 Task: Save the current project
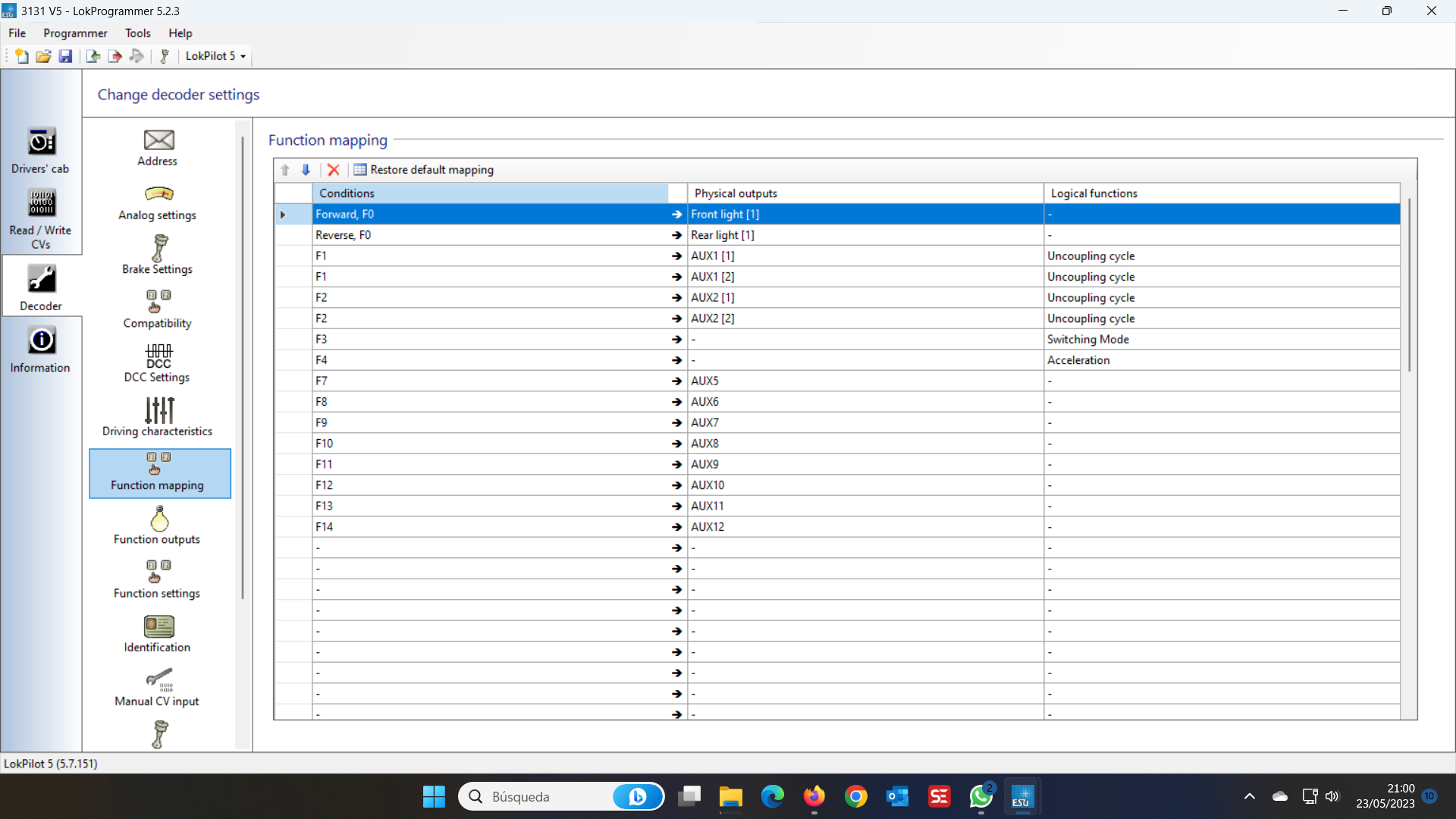click(65, 56)
